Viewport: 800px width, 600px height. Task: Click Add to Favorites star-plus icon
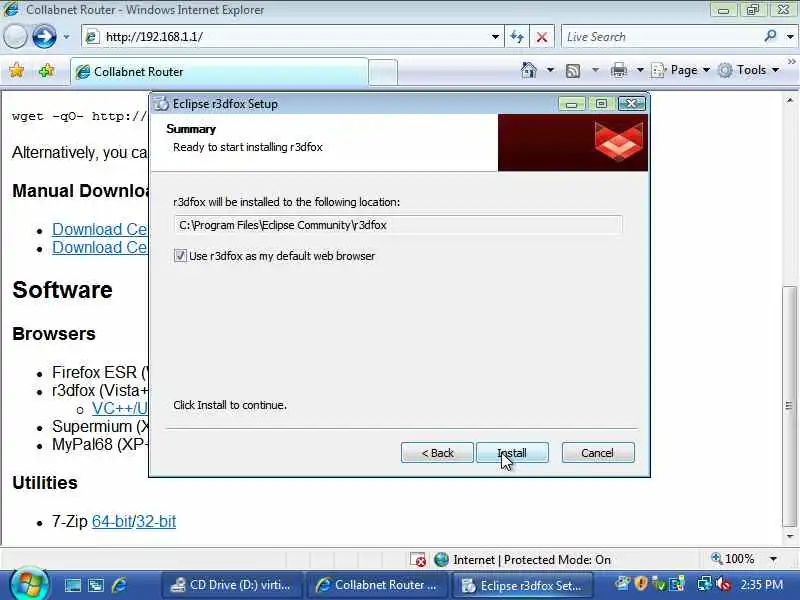click(x=46, y=70)
